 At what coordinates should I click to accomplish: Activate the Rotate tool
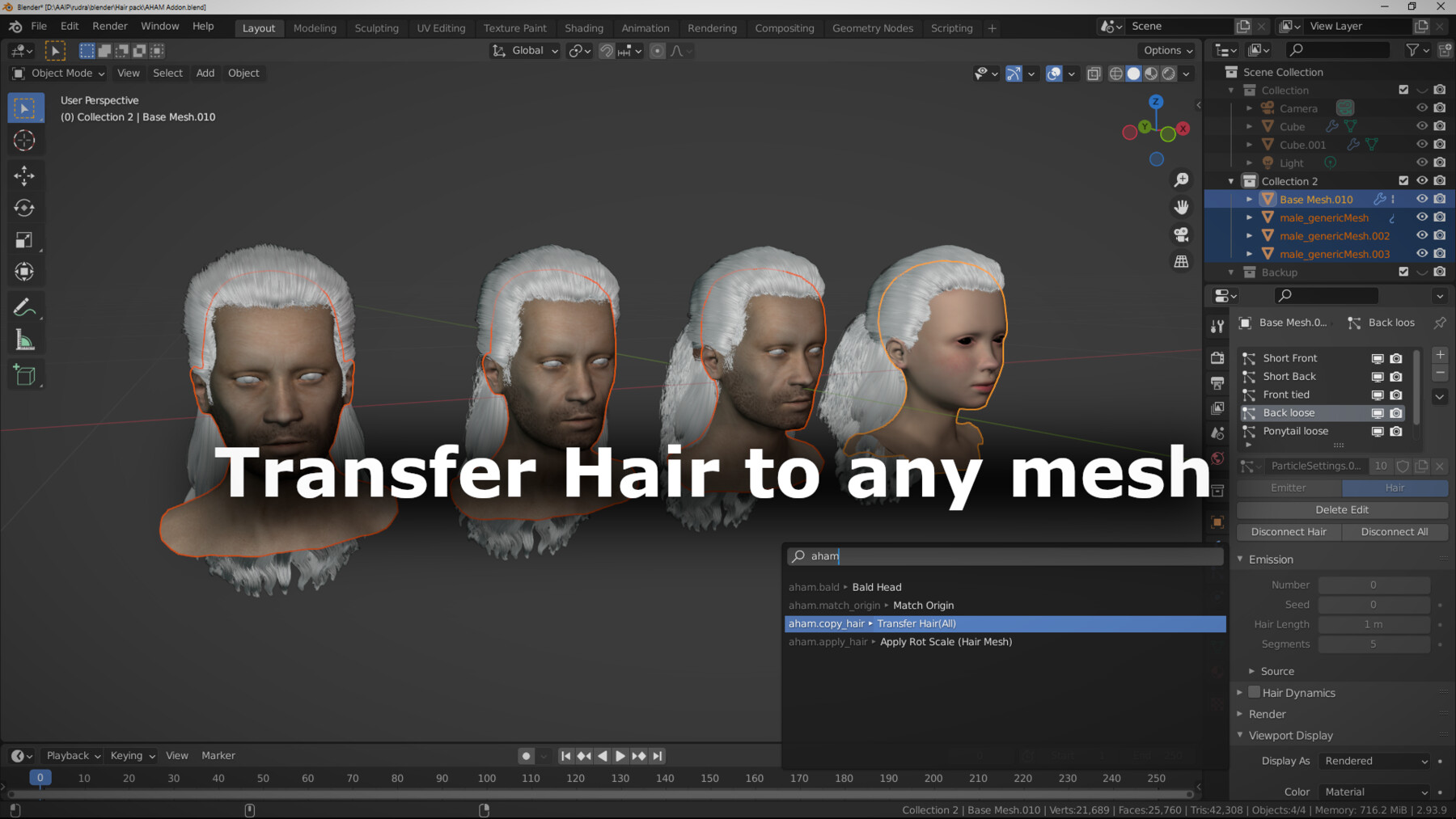point(25,208)
